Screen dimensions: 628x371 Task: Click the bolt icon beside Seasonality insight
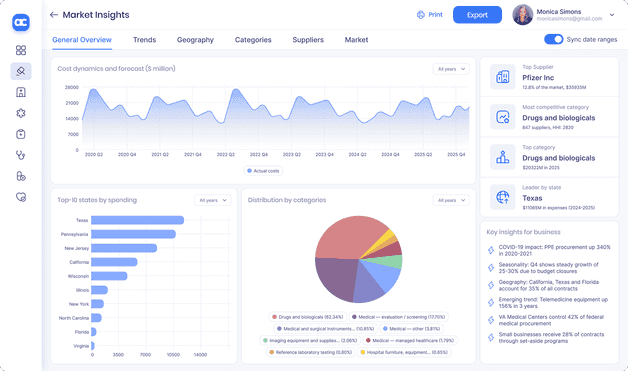491,268
